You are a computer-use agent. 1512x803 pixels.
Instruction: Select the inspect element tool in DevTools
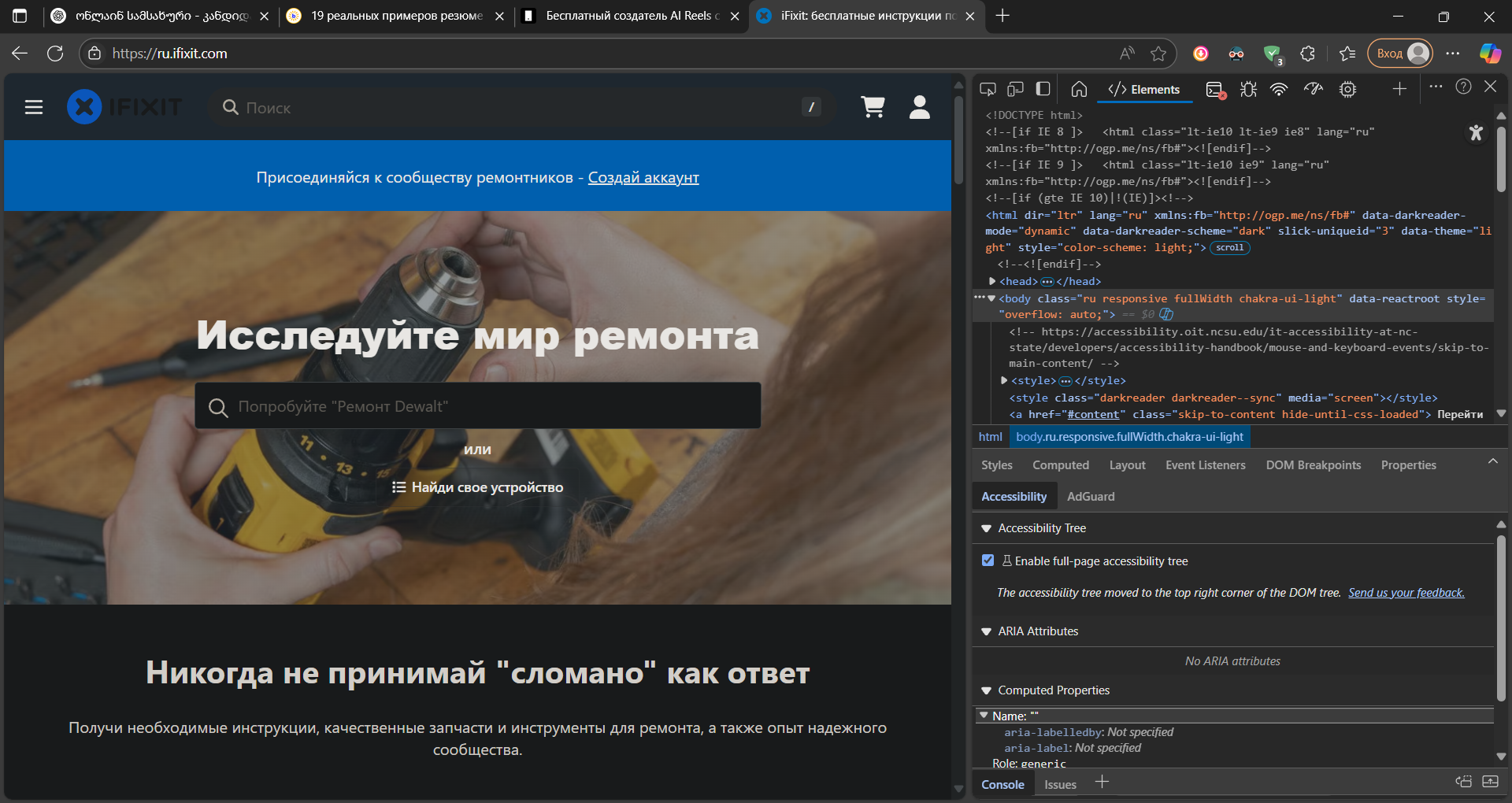988,89
